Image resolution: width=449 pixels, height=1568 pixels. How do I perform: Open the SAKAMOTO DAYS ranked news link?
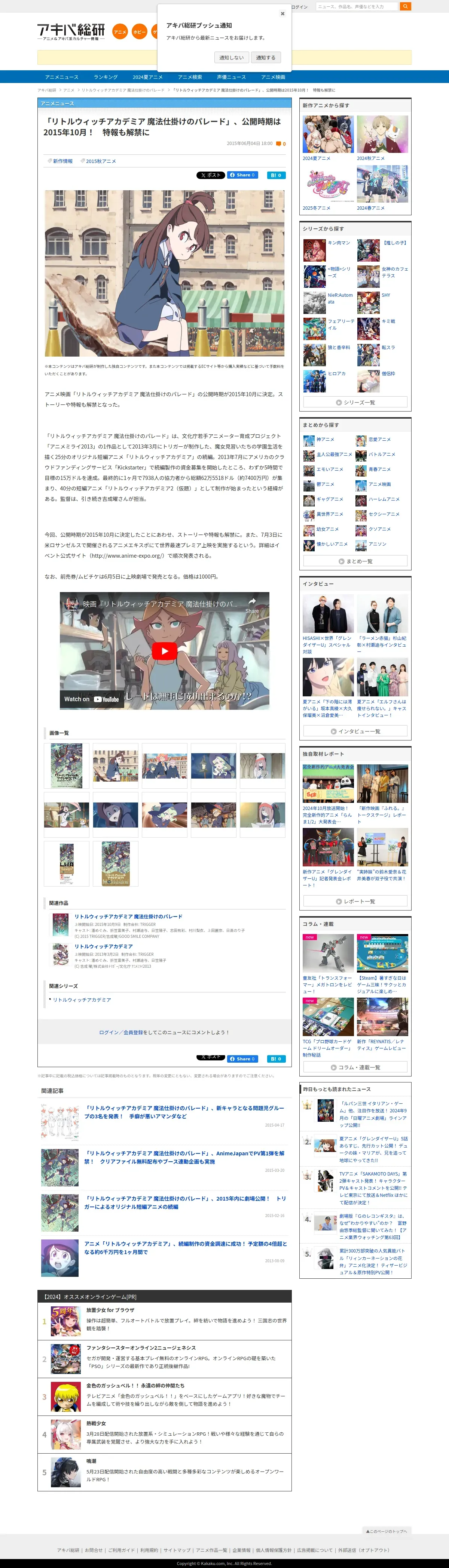tap(373, 1188)
